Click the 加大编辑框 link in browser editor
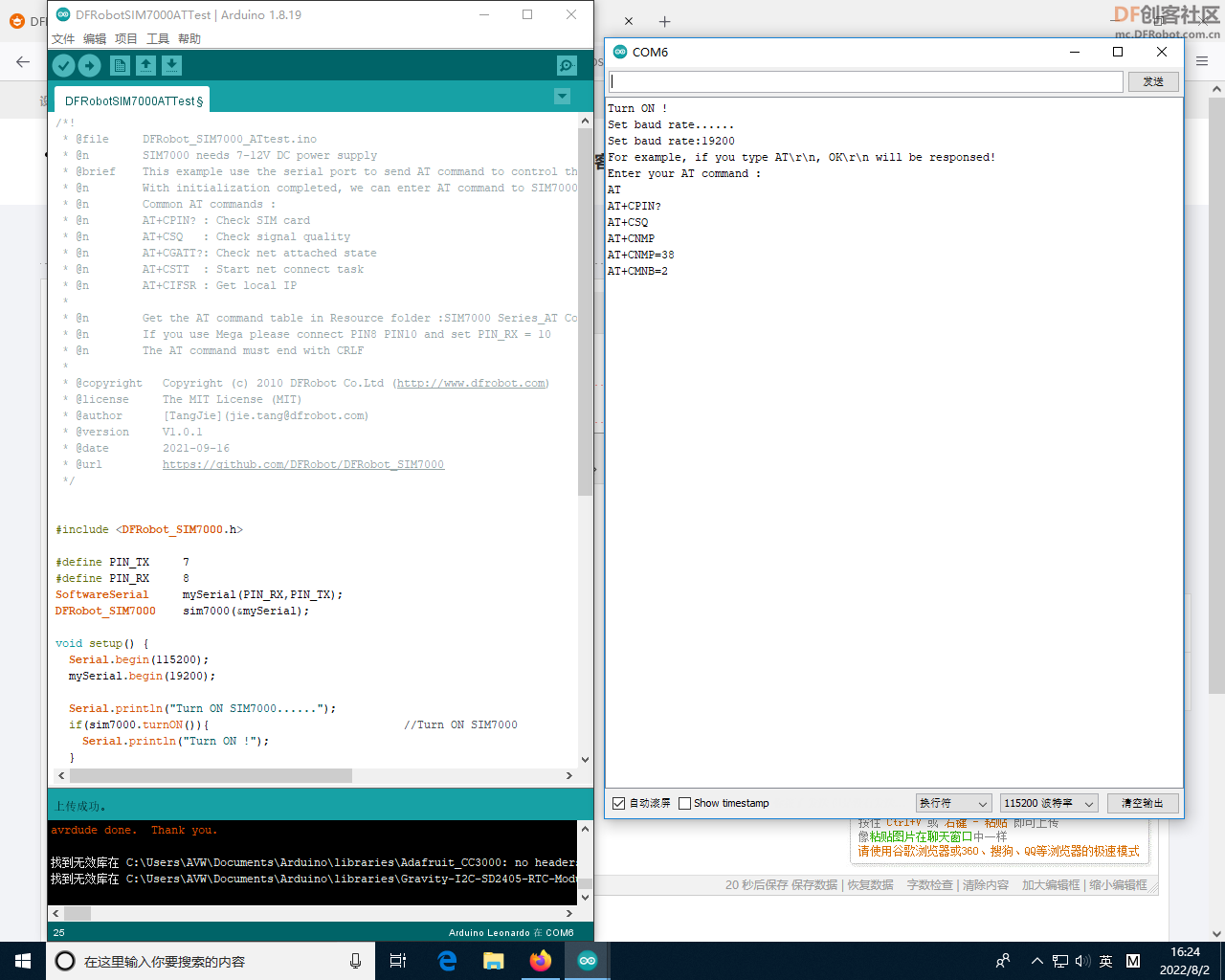 pyautogui.click(x=1051, y=885)
